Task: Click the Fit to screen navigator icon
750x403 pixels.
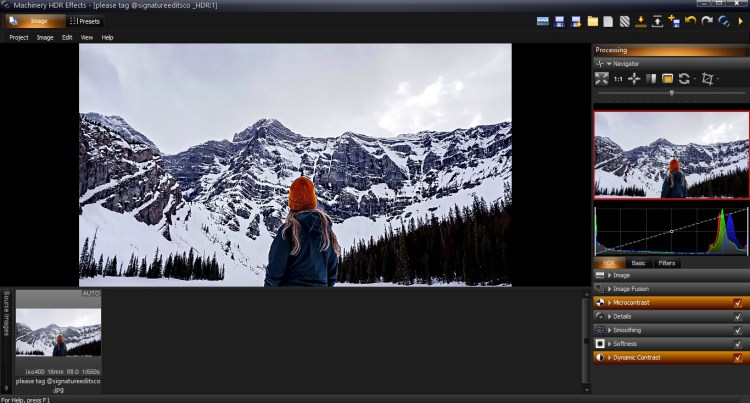Action: pyautogui.click(x=601, y=78)
